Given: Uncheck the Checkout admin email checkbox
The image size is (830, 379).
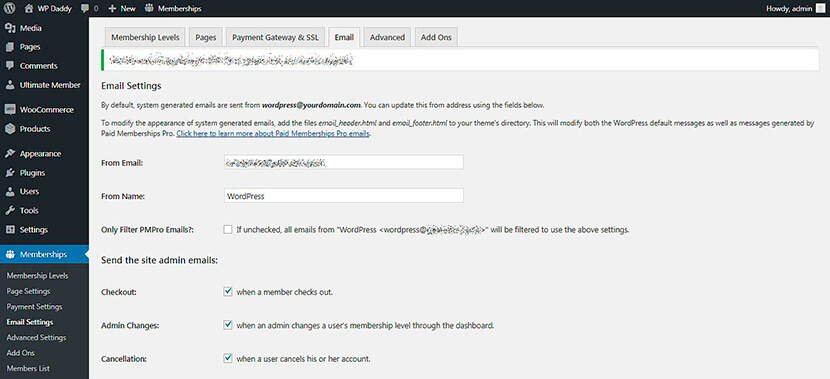Looking at the screenshot, I should tap(228, 291).
